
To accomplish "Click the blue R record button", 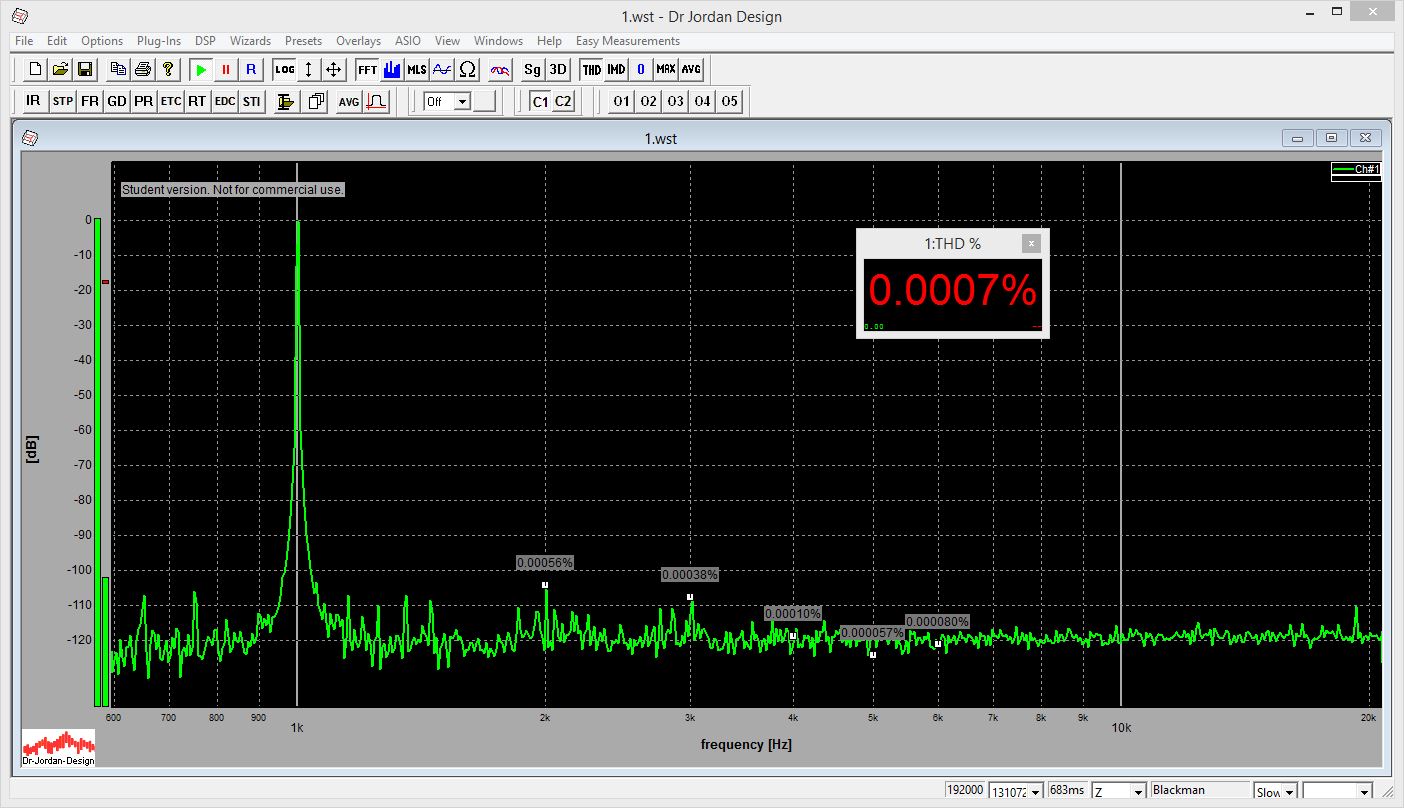I will [x=251, y=69].
